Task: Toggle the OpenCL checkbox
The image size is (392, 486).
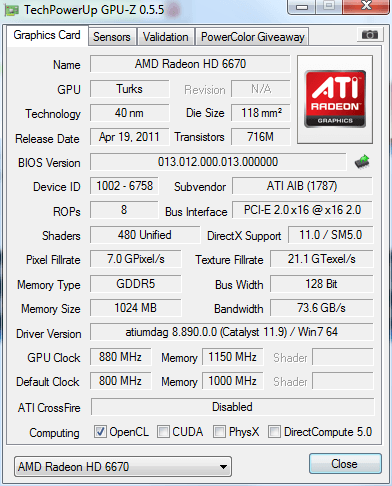Action: coord(100,431)
